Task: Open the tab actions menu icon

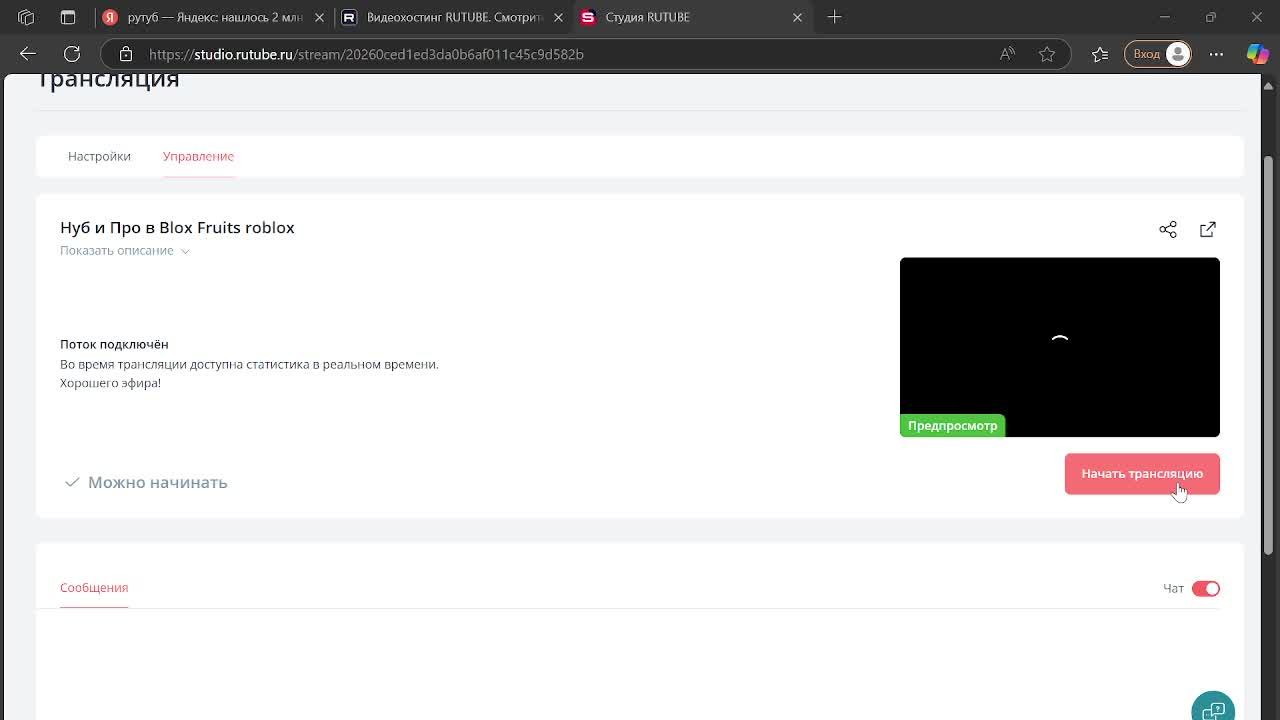Action: pyautogui.click(x=68, y=17)
